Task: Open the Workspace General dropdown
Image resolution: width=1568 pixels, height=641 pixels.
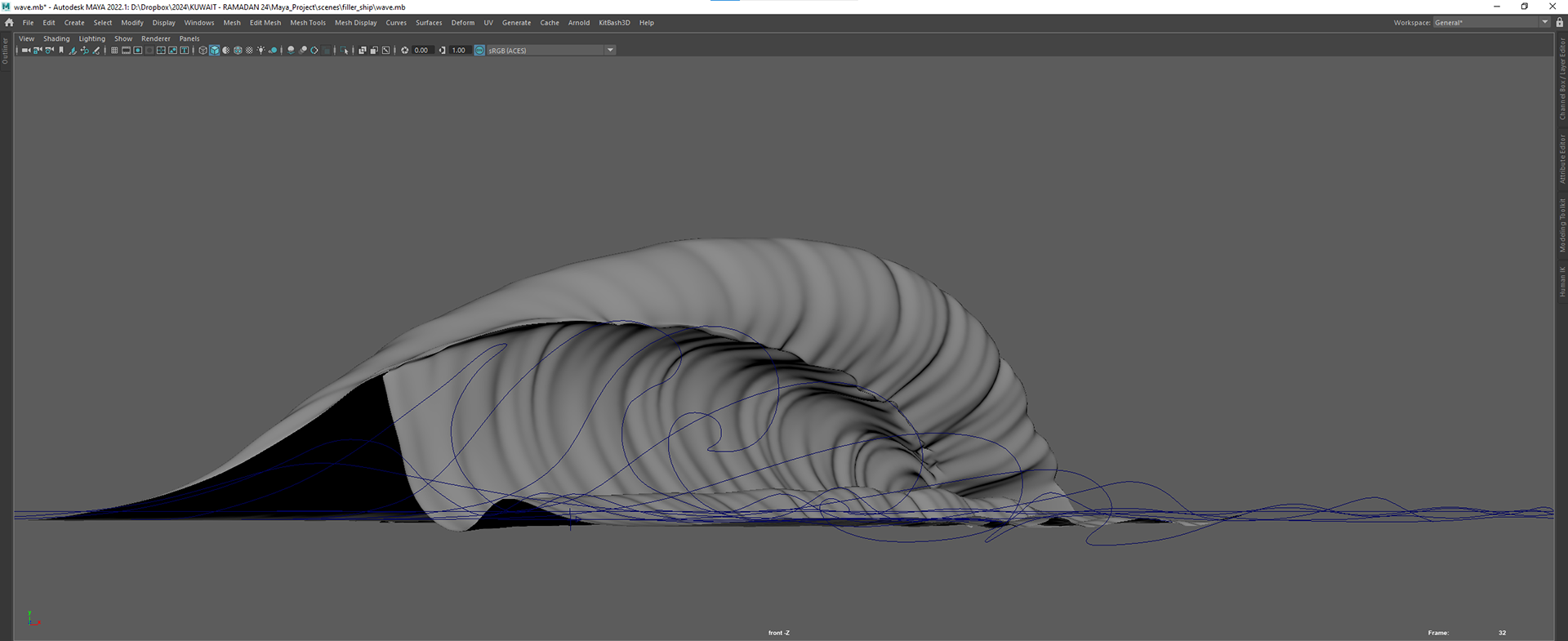Action: click(x=1491, y=23)
